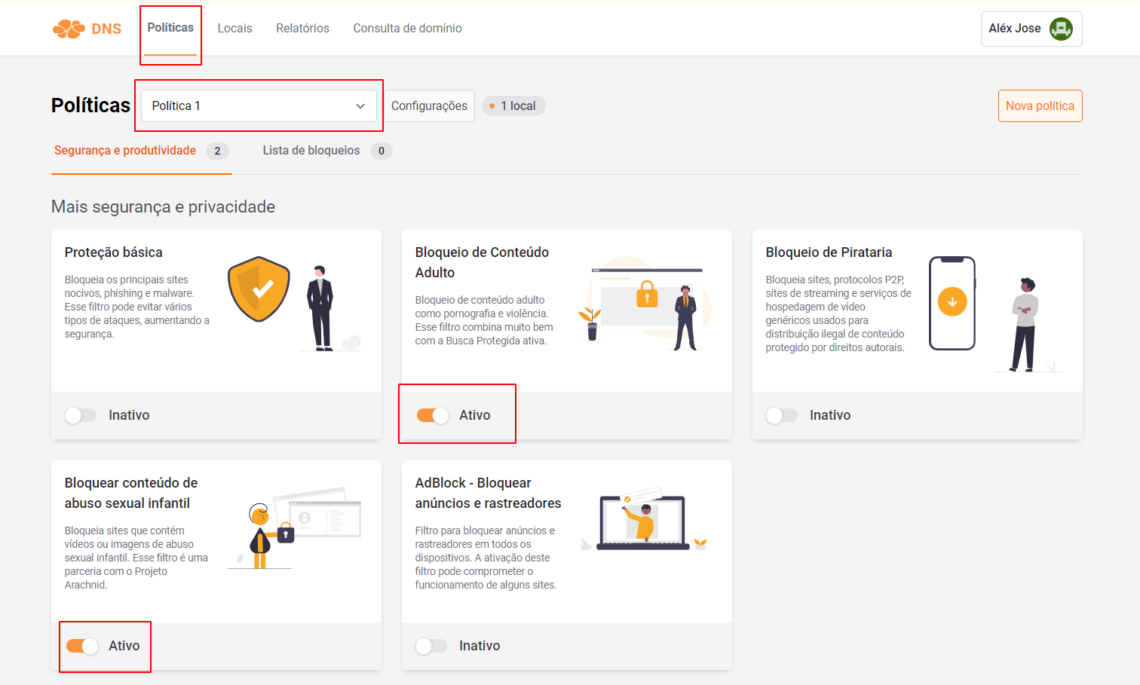Click the 1 local badge
This screenshot has height=685, width=1140.
pos(513,106)
